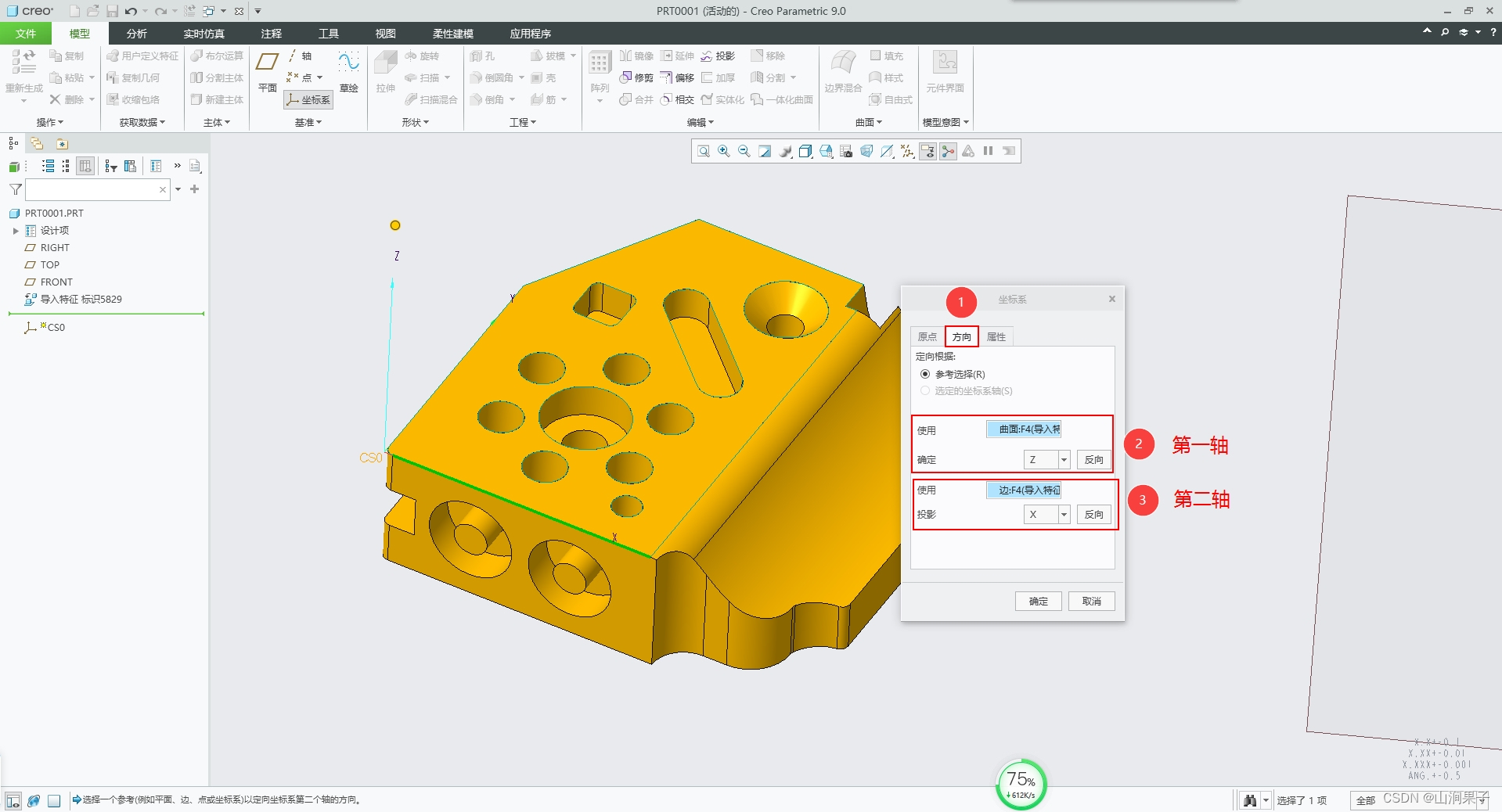Switch to the Origin tab in dialog
The image size is (1502, 812).
(927, 336)
